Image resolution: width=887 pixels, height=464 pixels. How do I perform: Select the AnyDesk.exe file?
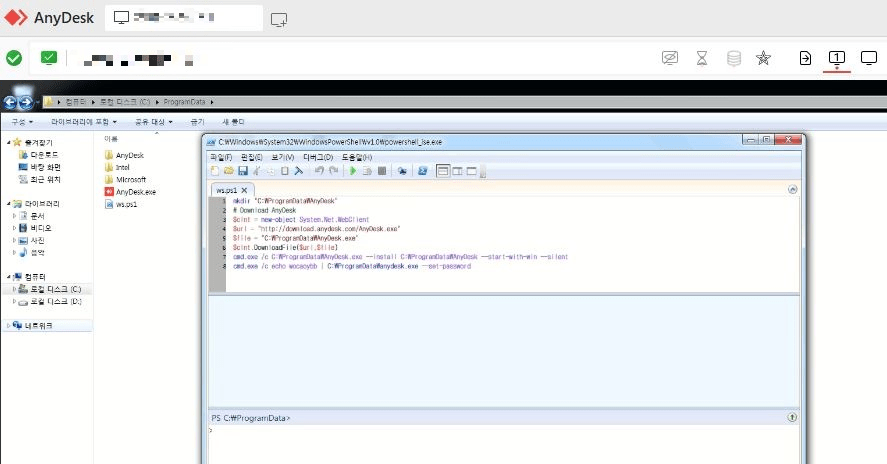pyautogui.click(x=130, y=192)
